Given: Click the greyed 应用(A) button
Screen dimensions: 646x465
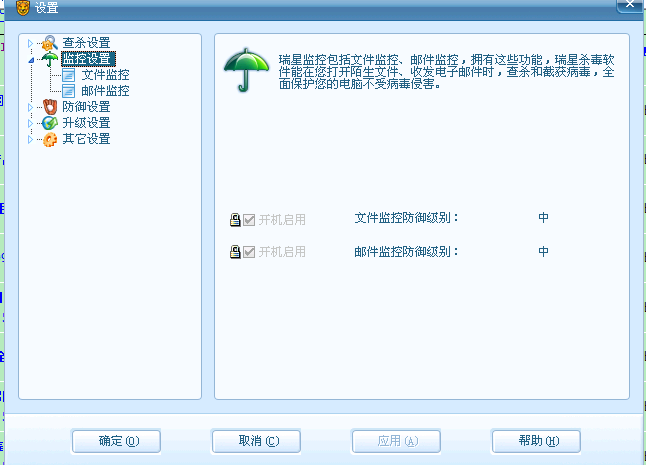Looking at the screenshot, I should (396, 442).
